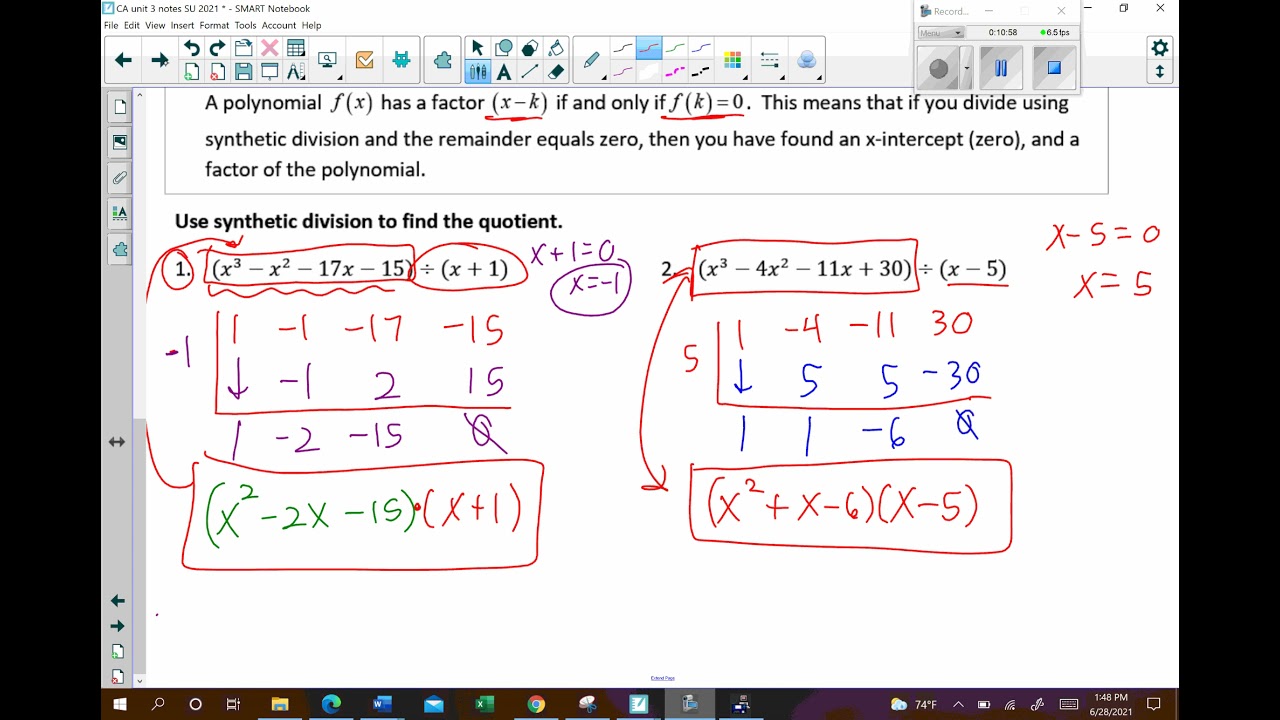Pick the blue pen line style
The height and width of the screenshot is (720, 1280).
coord(701,48)
